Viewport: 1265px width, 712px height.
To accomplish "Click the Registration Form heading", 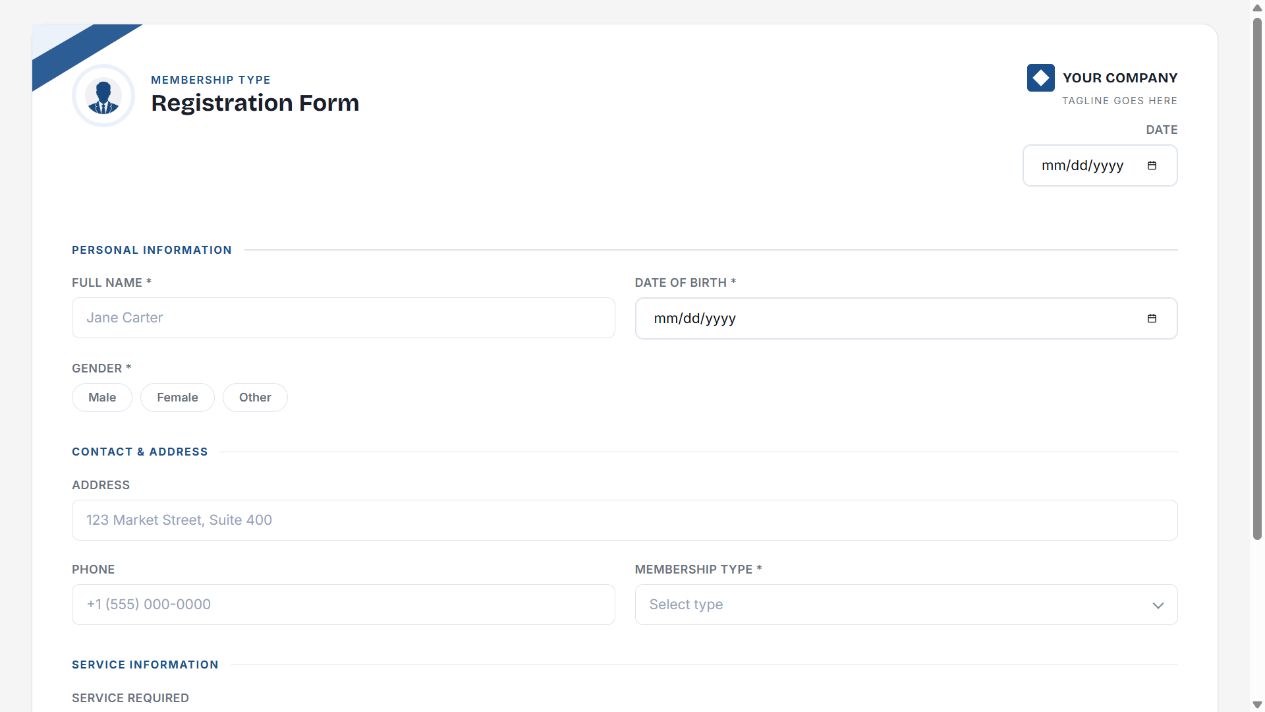I will [255, 103].
